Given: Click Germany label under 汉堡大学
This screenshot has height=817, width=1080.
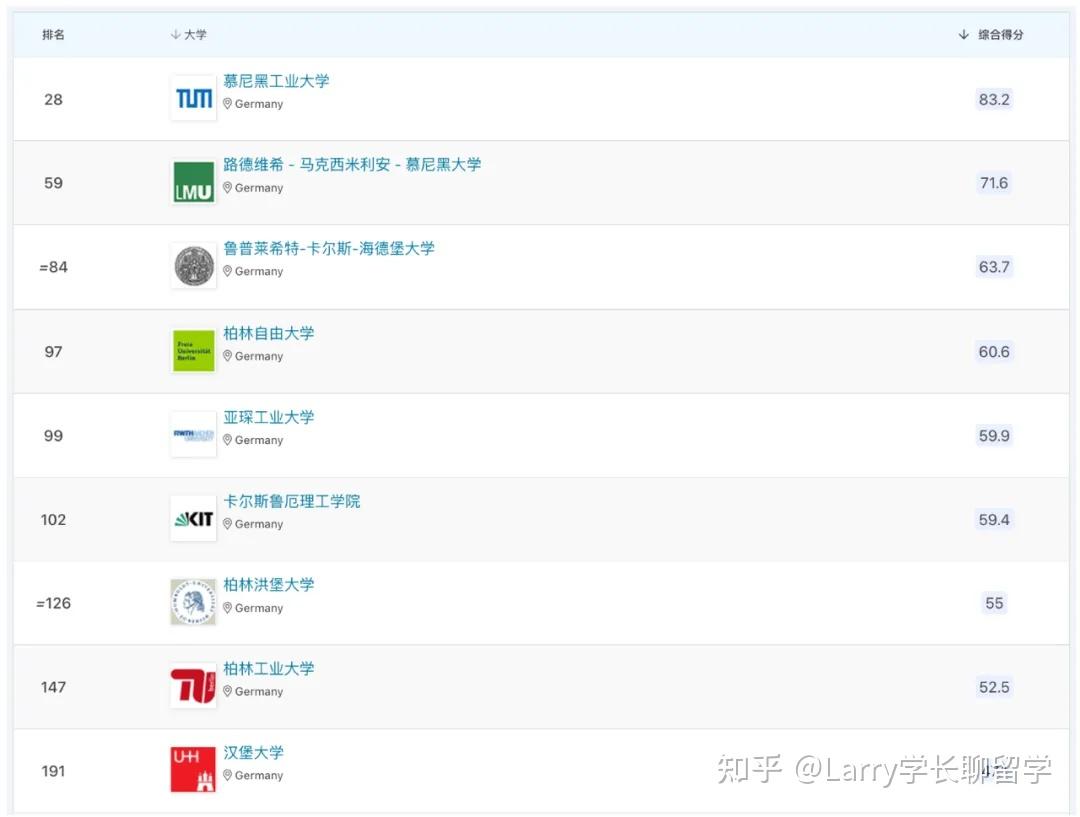Looking at the screenshot, I should [259, 776].
